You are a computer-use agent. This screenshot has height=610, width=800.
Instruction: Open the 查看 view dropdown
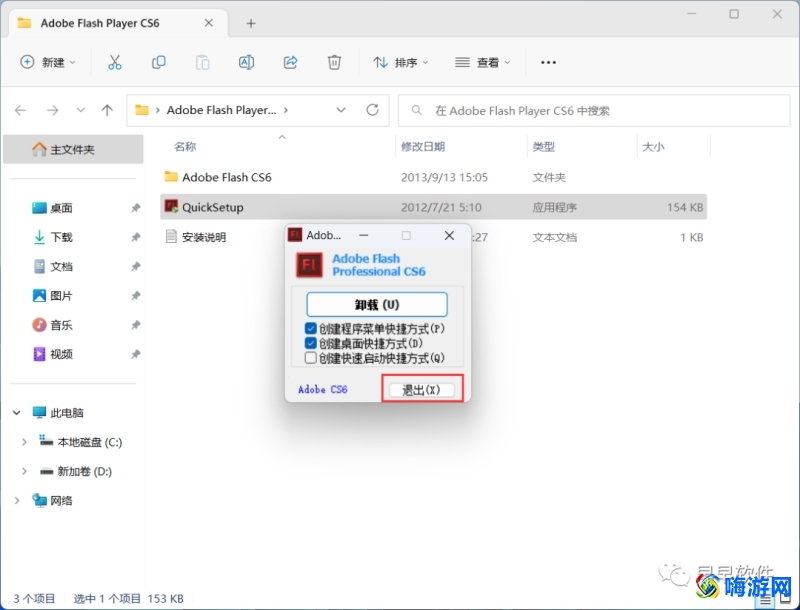tap(482, 62)
